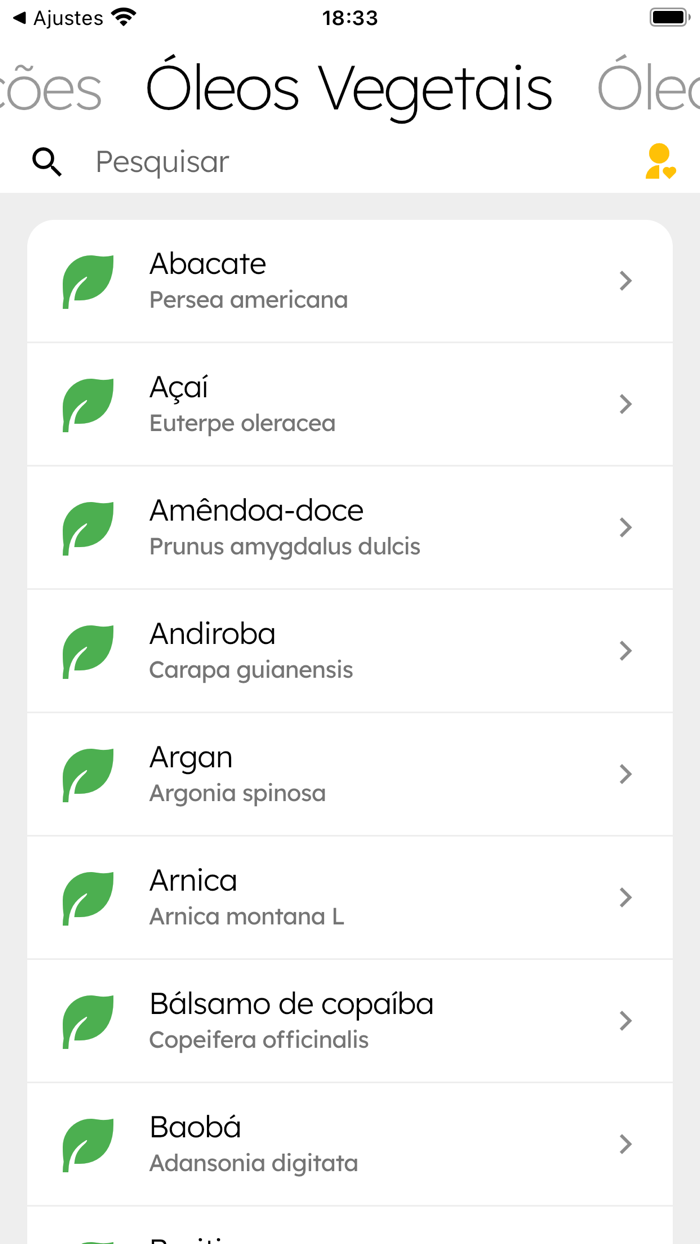Expand the Abacate row chevron
Image resolution: width=700 pixels, height=1244 pixels.
[x=625, y=281]
